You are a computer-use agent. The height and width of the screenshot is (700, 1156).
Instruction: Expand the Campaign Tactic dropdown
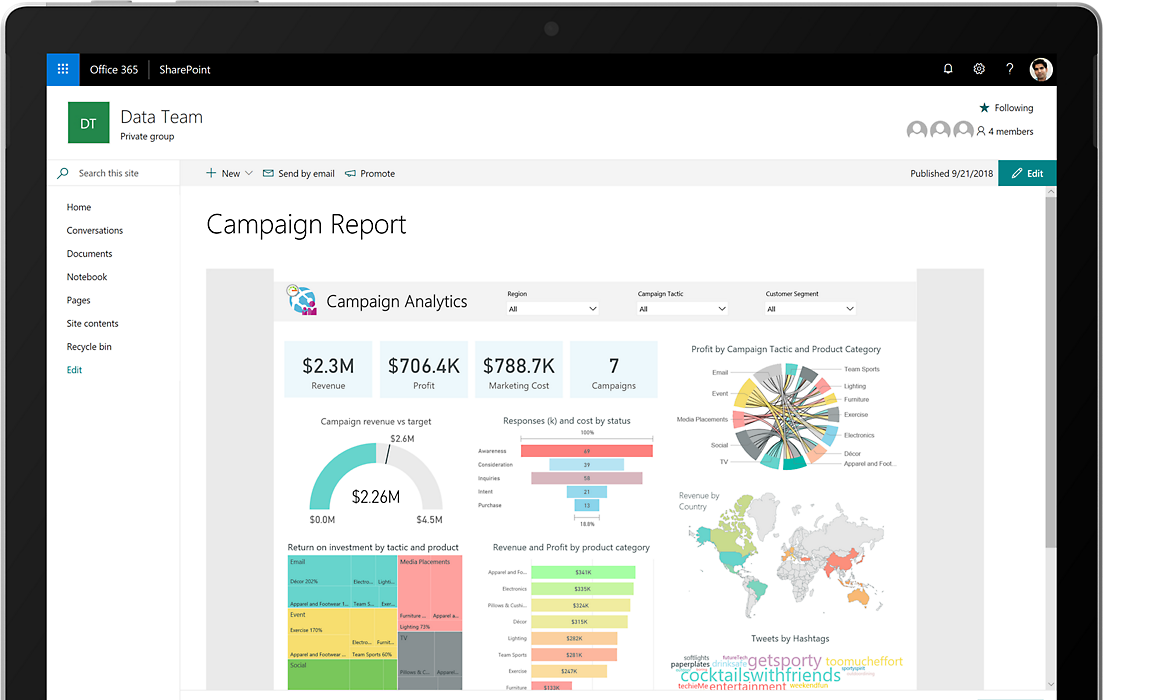[x=683, y=309]
